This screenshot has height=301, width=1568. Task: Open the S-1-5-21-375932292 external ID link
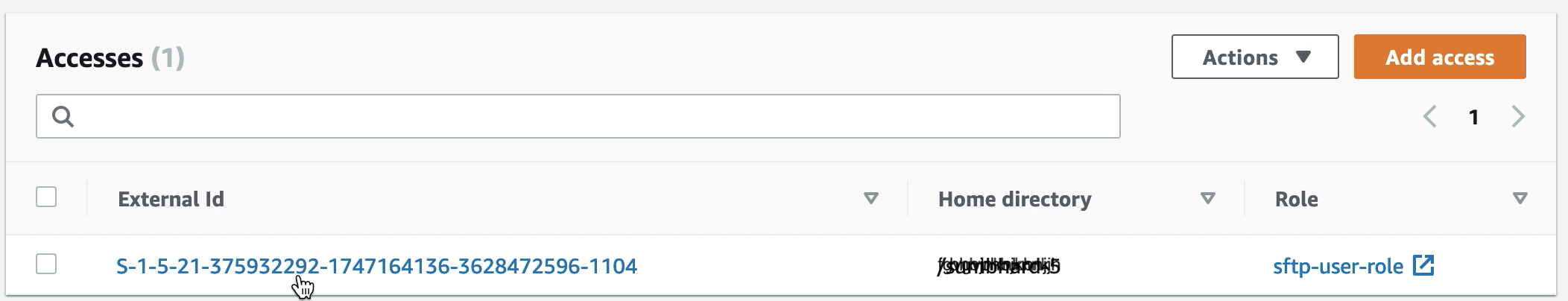(x=376, y=266)
